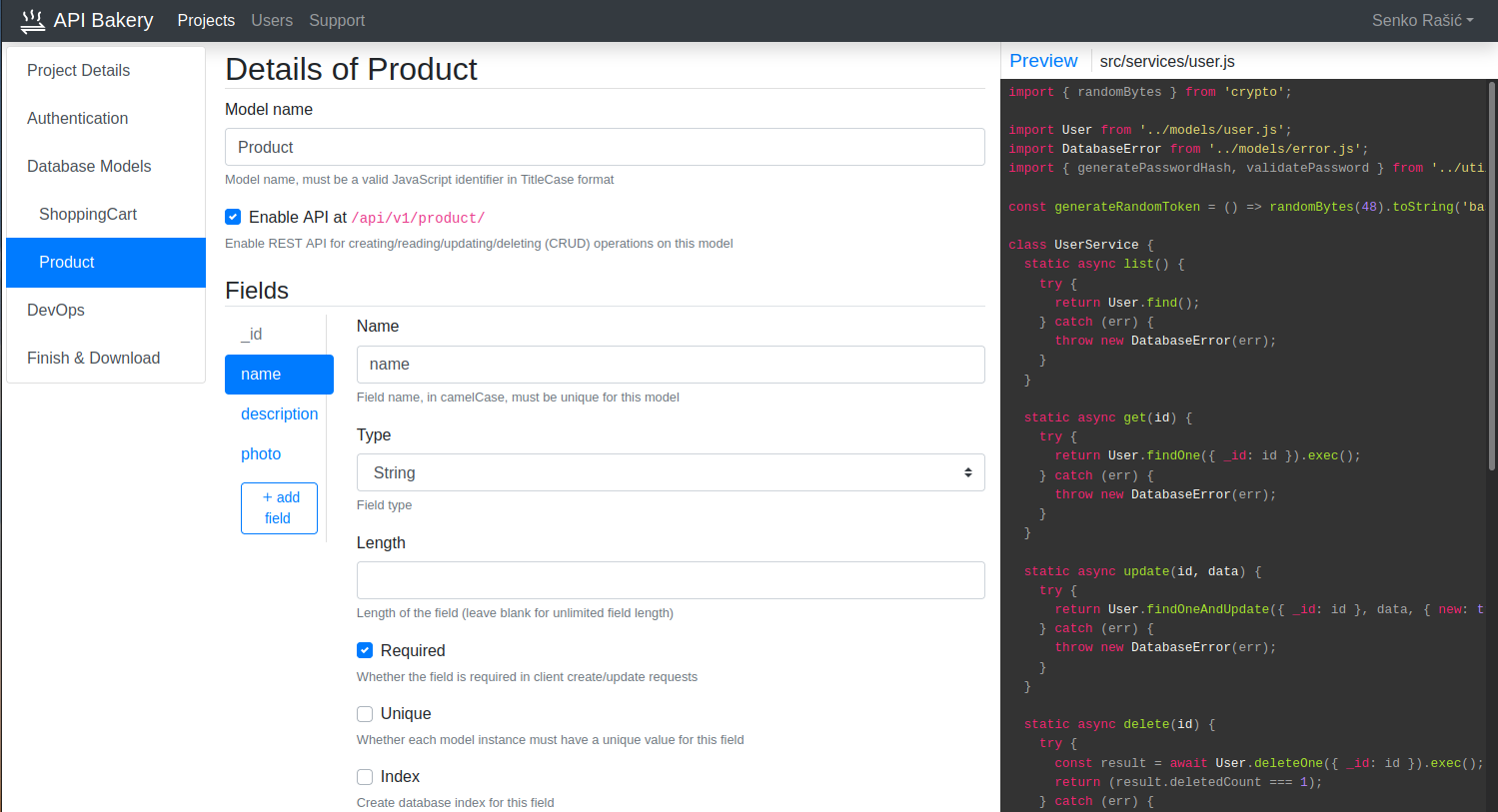
Task: Select the Product model in the sidebar
Action: click(x=106, y=262)
